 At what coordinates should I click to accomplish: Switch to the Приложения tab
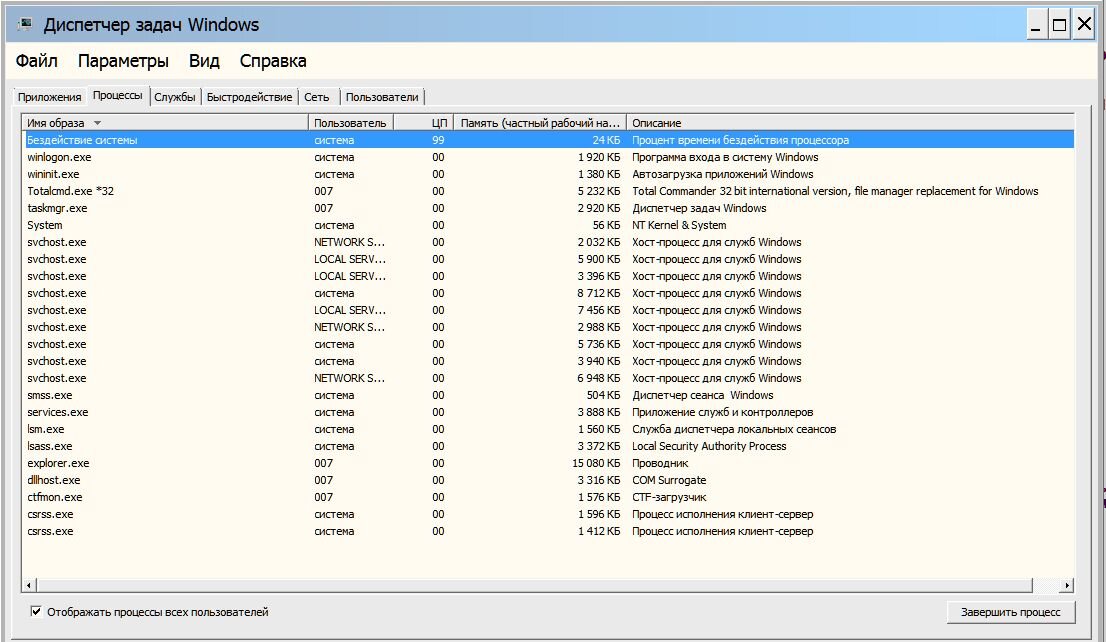coord(49,97)
